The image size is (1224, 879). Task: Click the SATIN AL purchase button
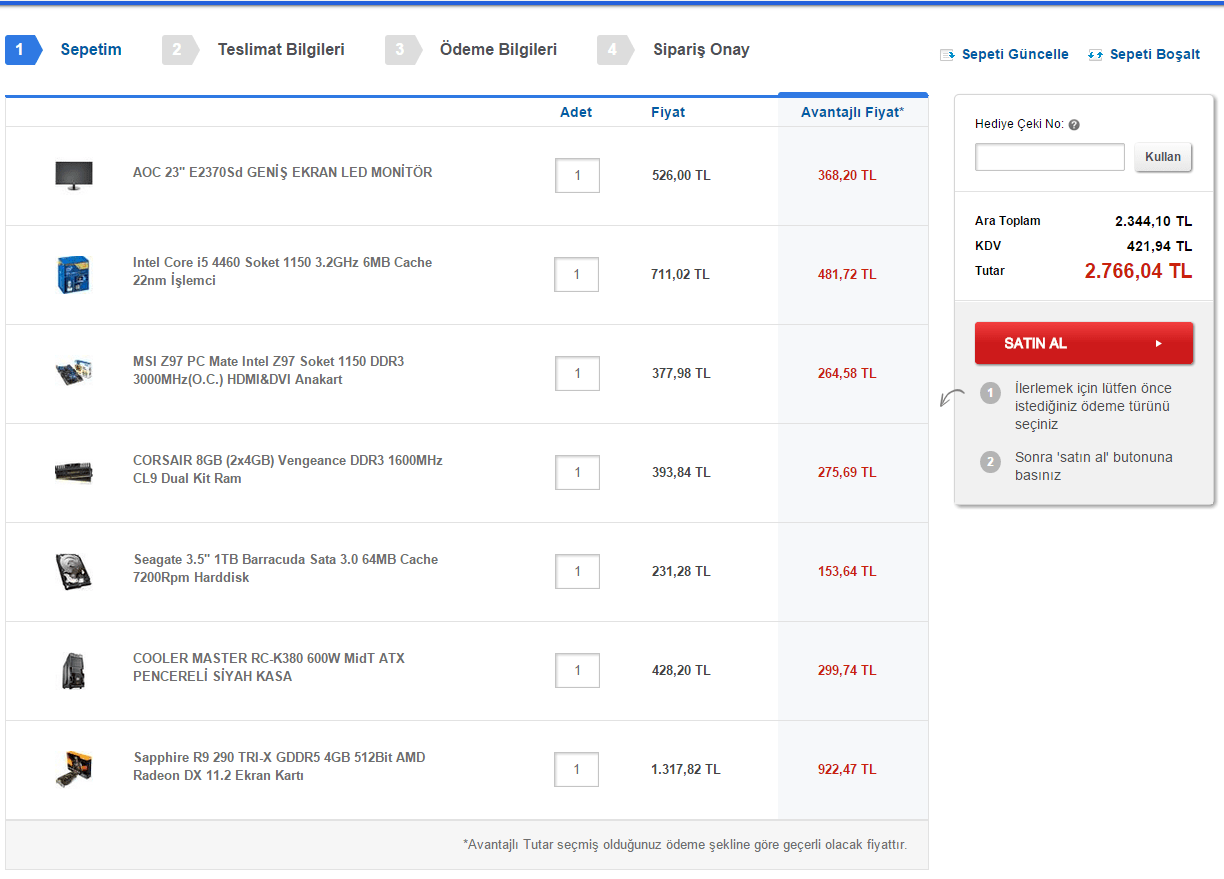1084,343
